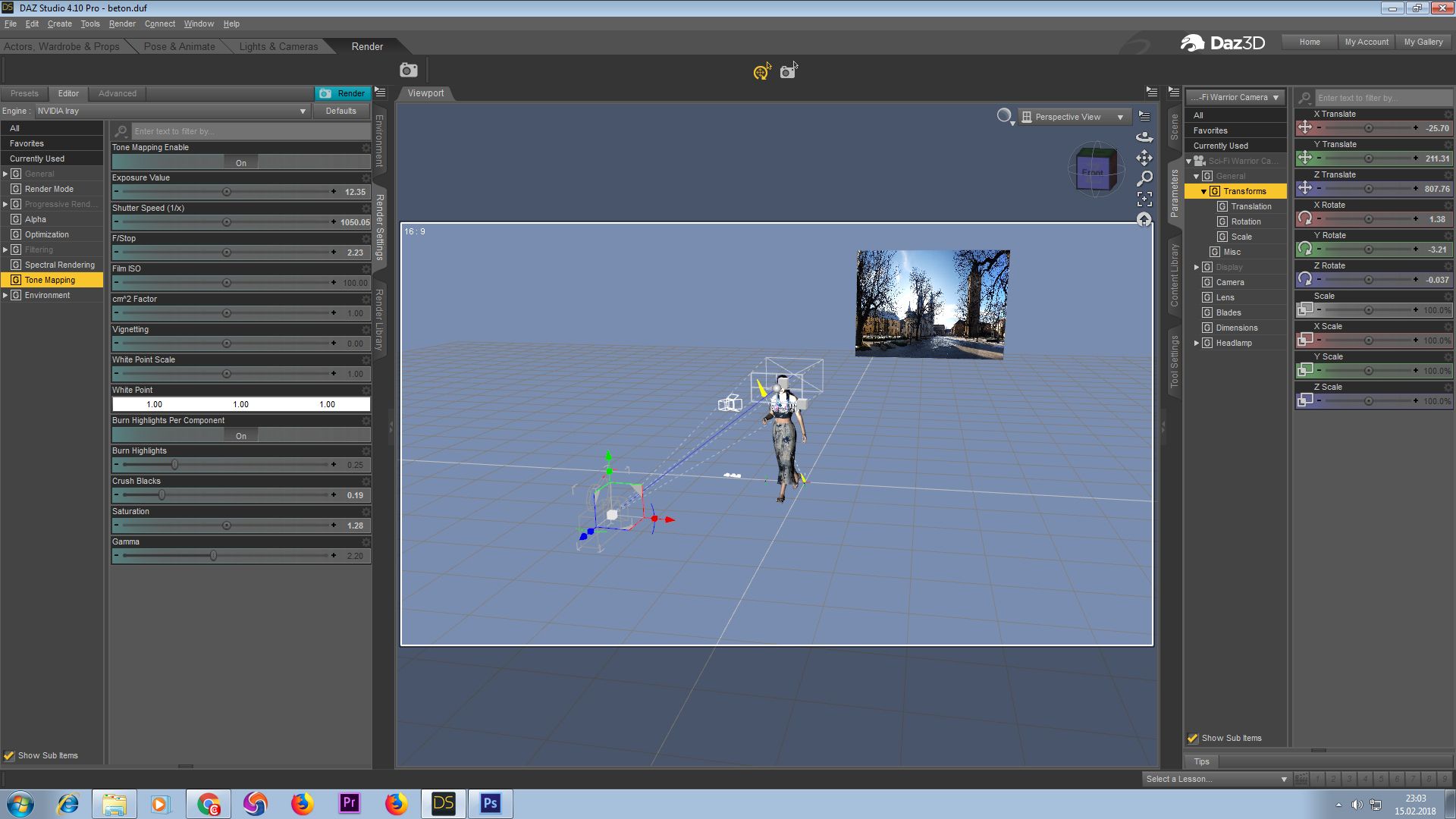Click the viewport view cube

(x=1095, y=170)
